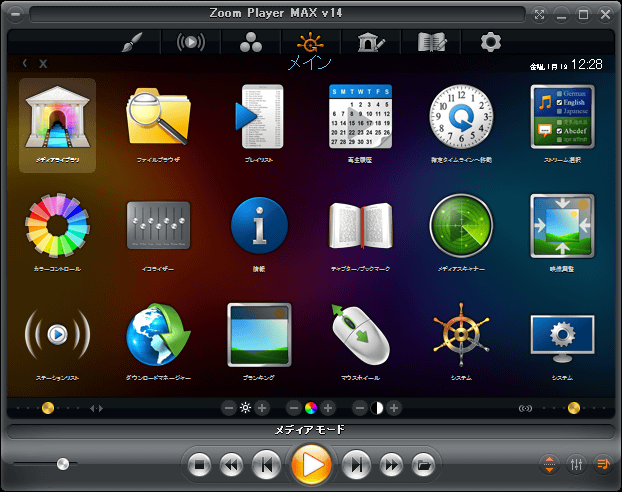The image size is (622, 492).
Task: Click the Fast Forward button
Action: [391, 465]
